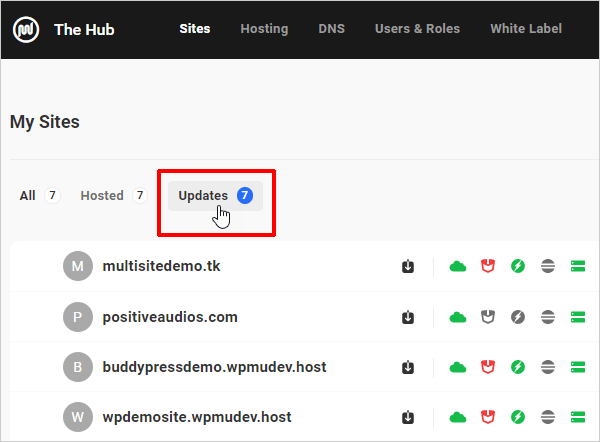Click red security shield for buddypressdemo.wpmudev.host
Viewport: 600px width, 442px height.
(488, 367)
